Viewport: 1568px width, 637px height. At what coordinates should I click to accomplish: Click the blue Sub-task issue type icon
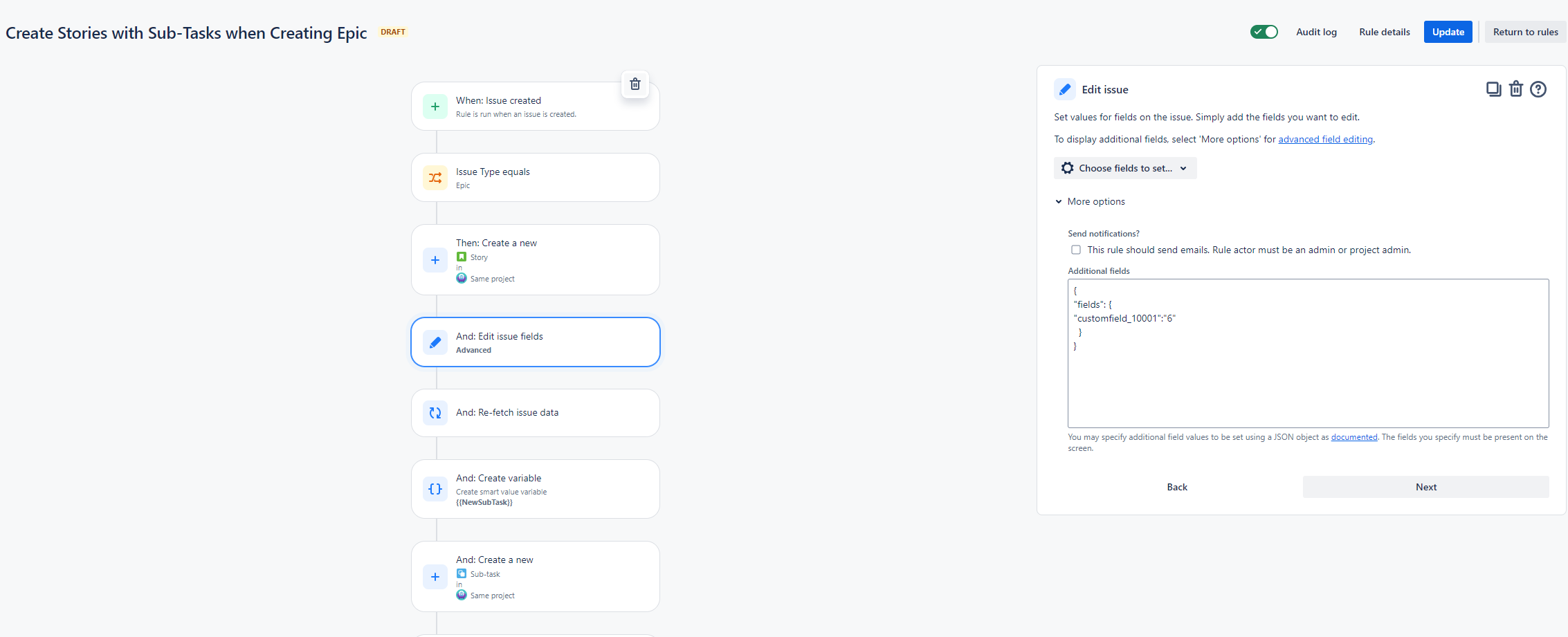pyautogui.click(x=462, y=573)
